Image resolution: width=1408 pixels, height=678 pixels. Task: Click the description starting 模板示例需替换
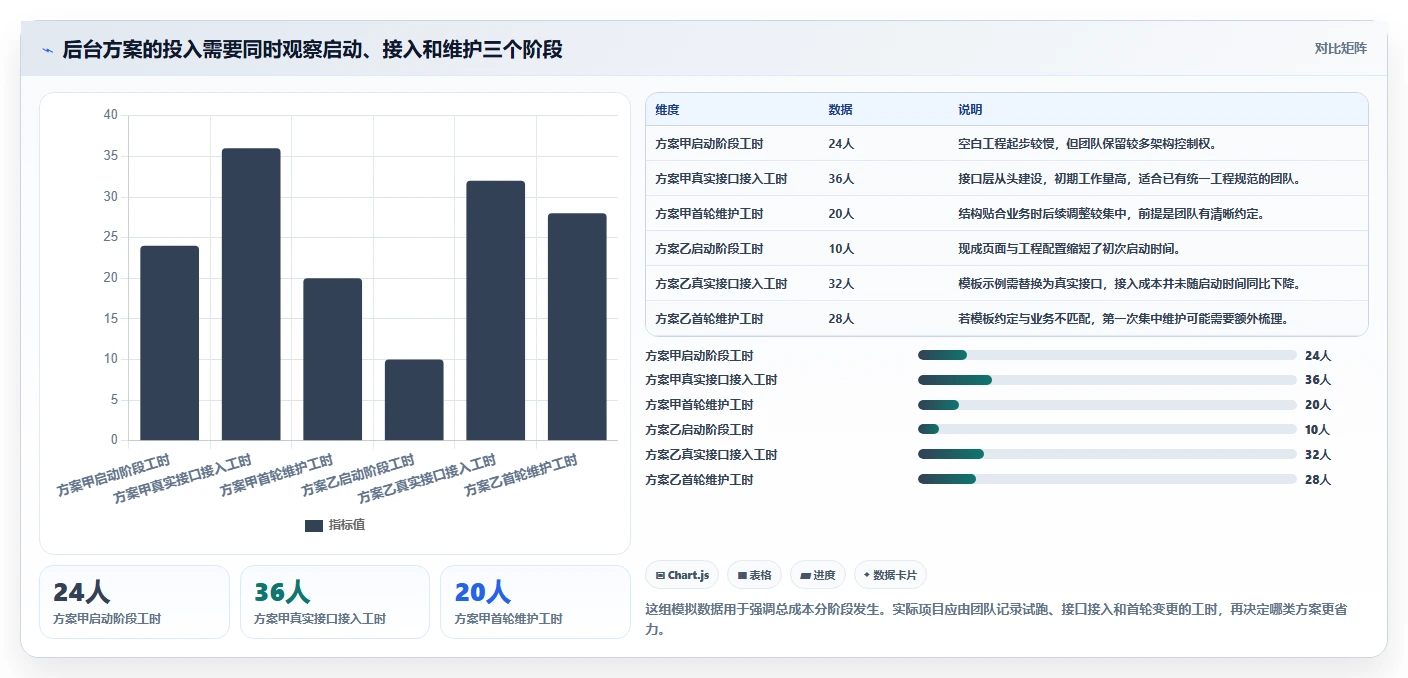click(x=1129, y=284)
